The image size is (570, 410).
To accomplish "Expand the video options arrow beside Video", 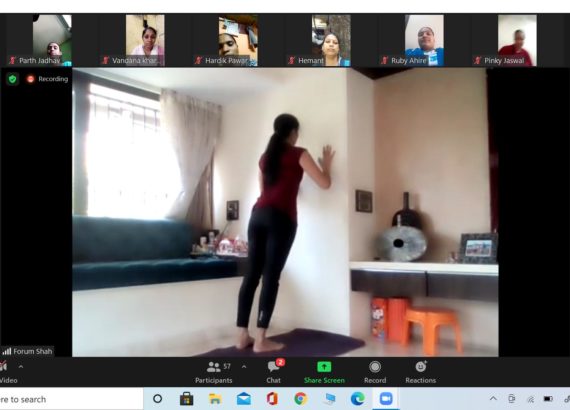I will [x=21, y=367].
